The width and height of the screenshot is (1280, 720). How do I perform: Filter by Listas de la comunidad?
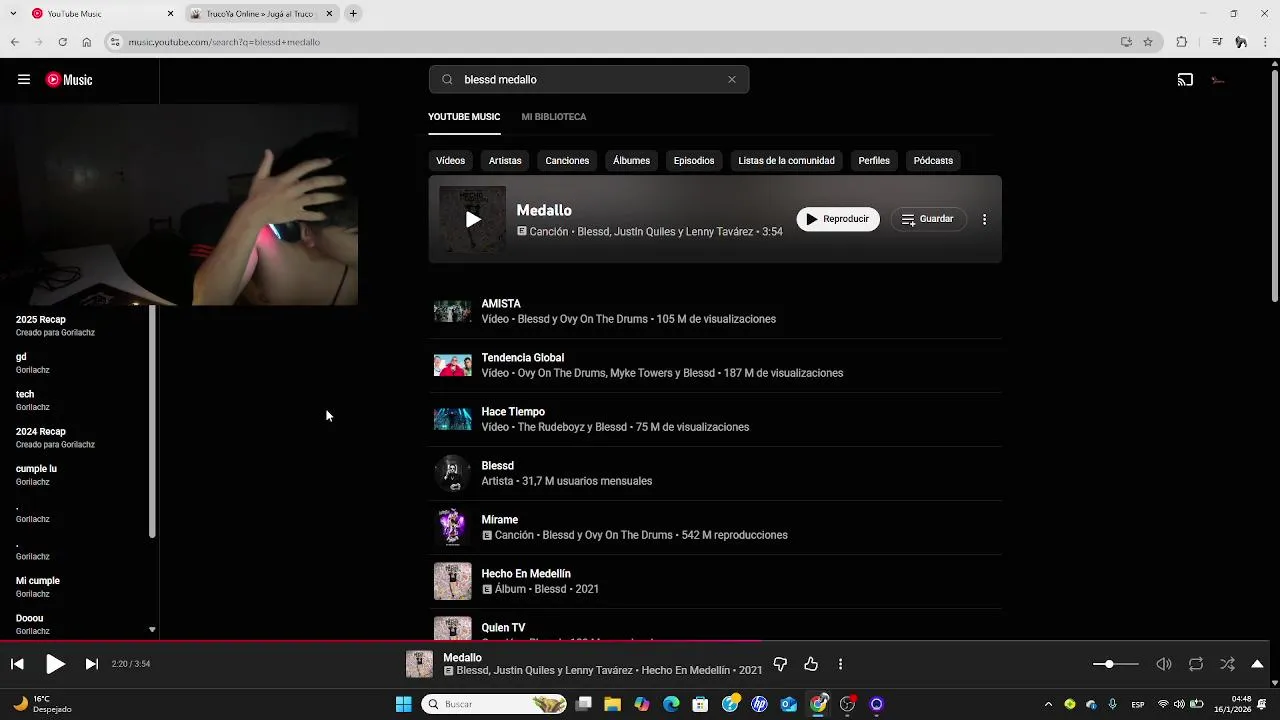point(786,160)
